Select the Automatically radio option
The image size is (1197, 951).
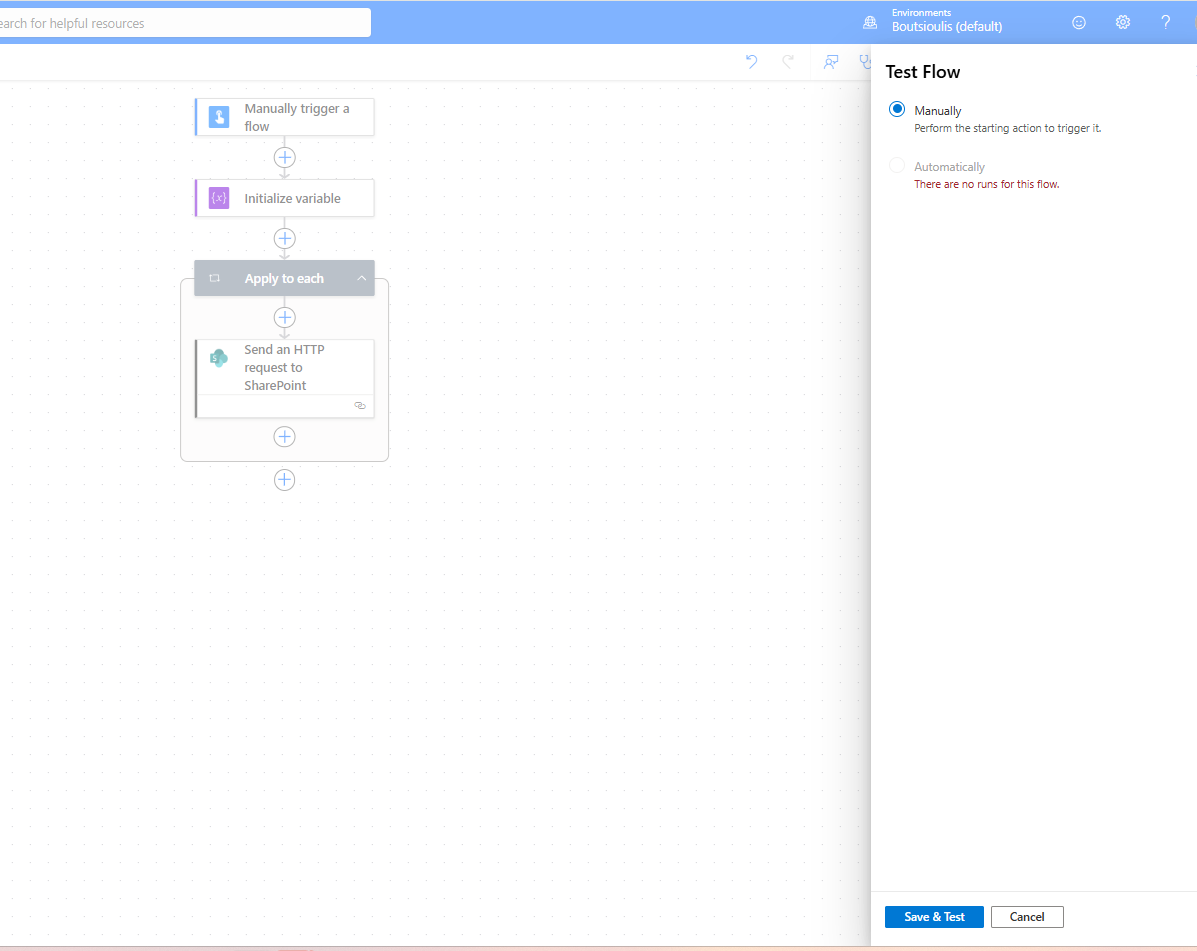pos(897,166)
